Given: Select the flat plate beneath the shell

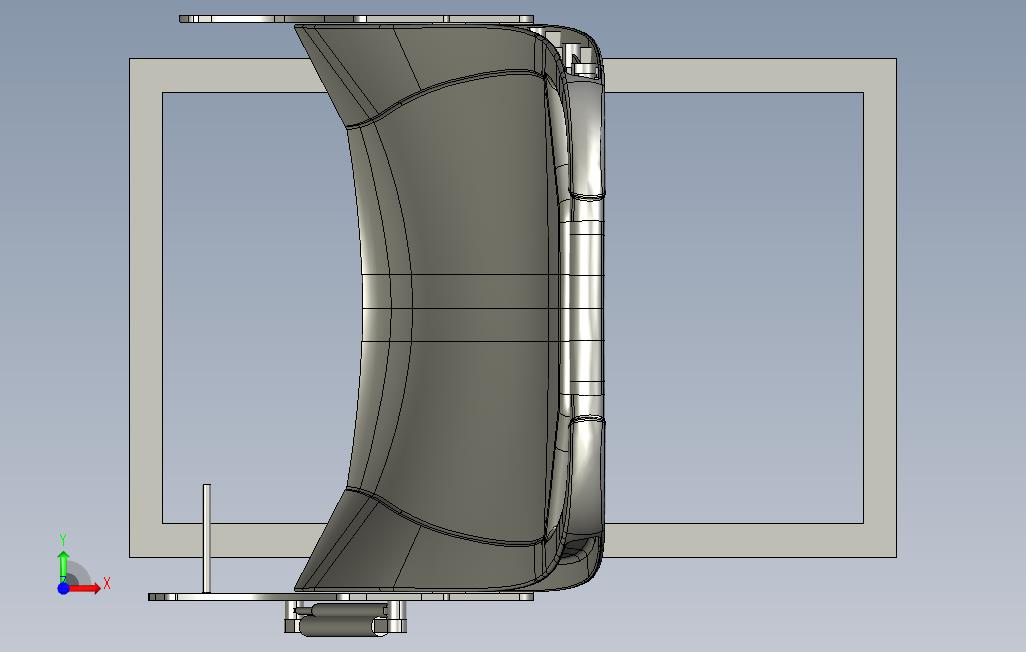Looking at the screenshot, I should [x=341, y=596].
